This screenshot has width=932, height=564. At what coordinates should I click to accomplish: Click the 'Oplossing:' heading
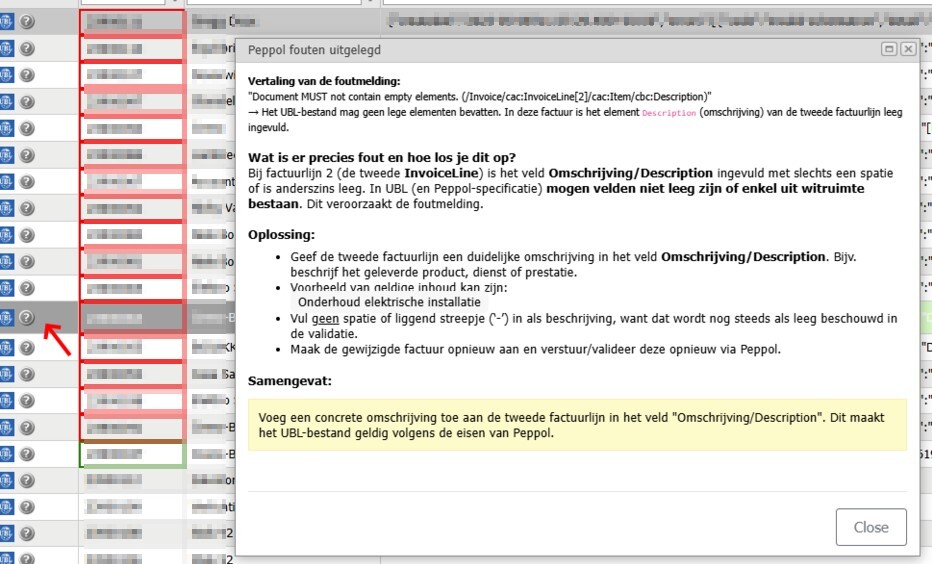pos(281,235)
